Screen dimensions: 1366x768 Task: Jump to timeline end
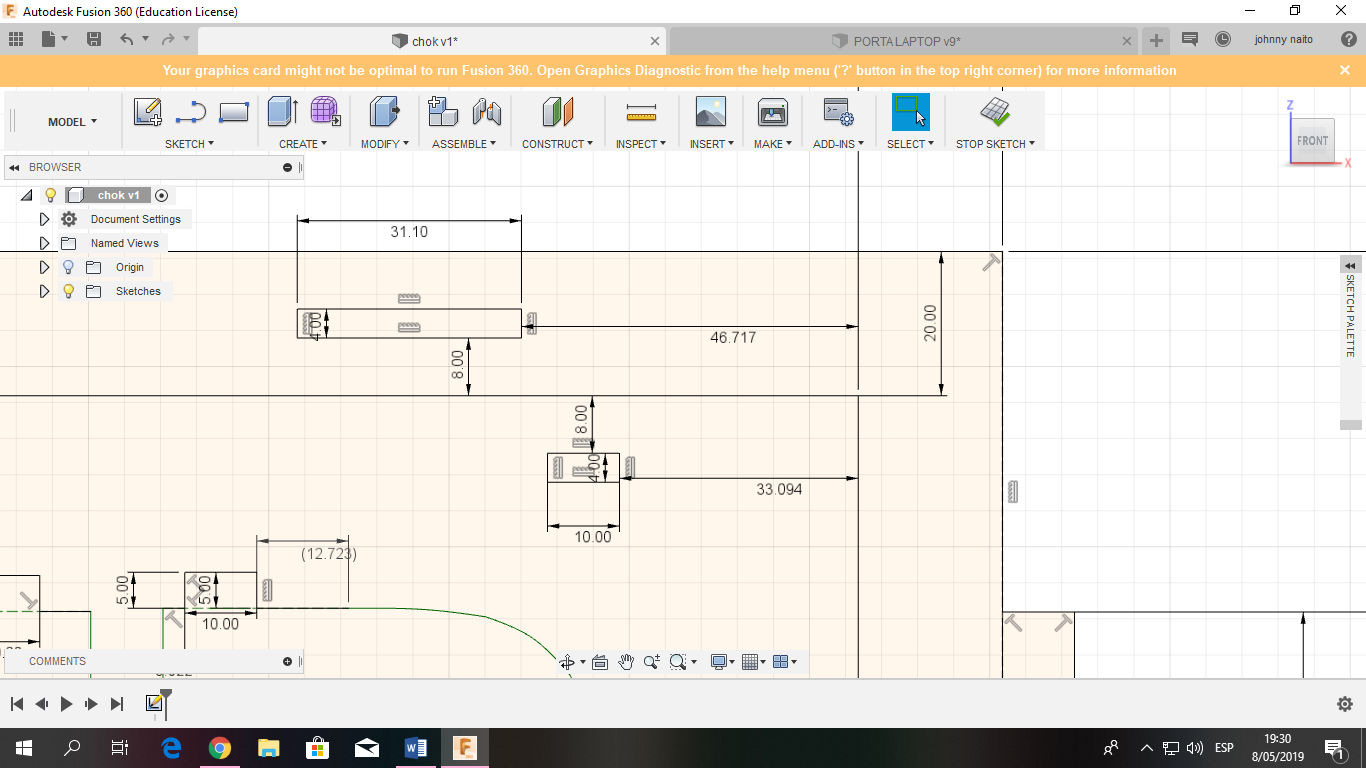pyautogui.click(x=117, y=704)
